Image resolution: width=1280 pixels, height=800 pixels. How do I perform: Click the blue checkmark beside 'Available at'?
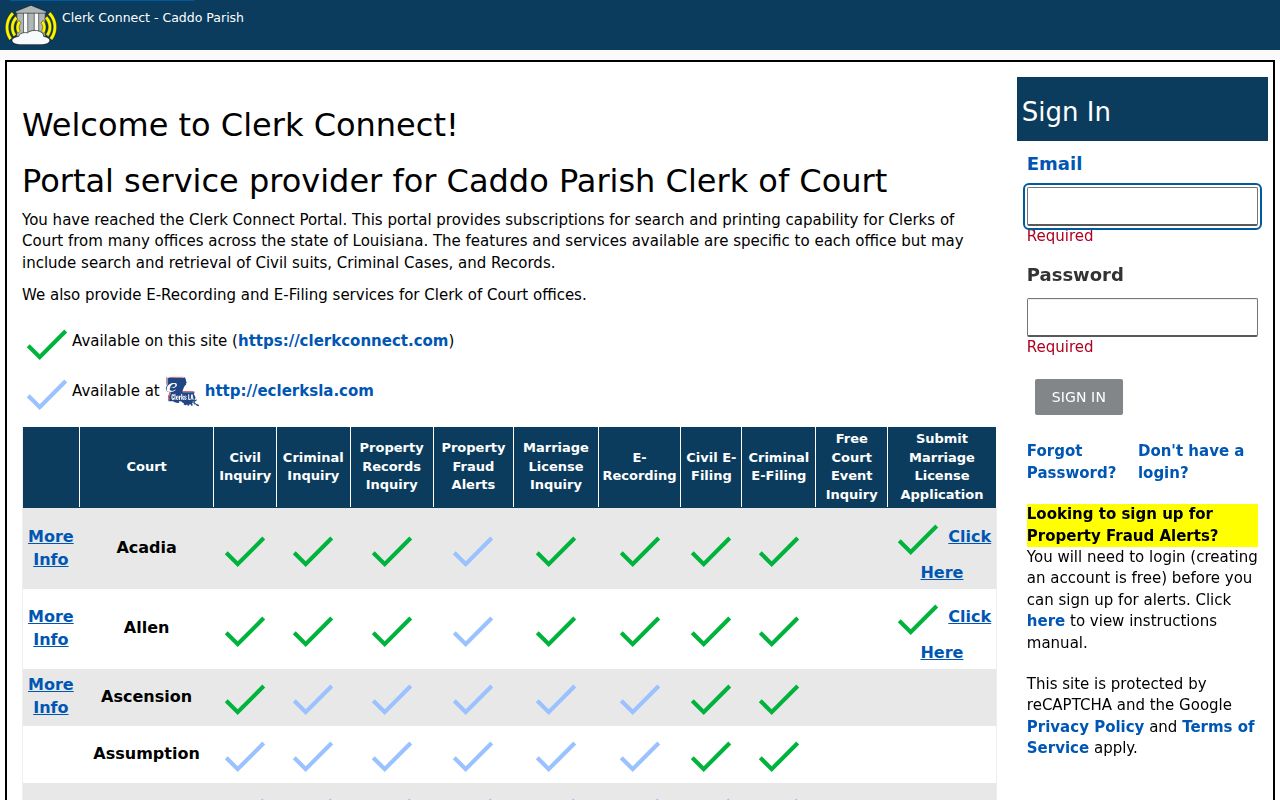[47, 394]
